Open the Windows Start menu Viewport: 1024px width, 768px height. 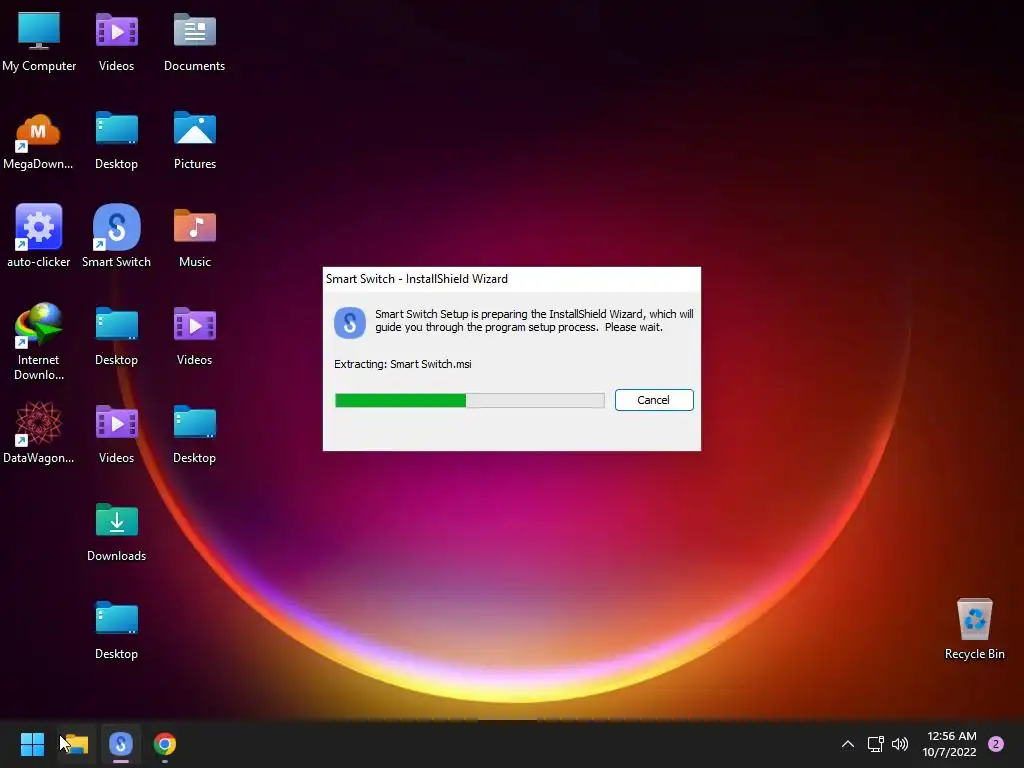point(32,744)
